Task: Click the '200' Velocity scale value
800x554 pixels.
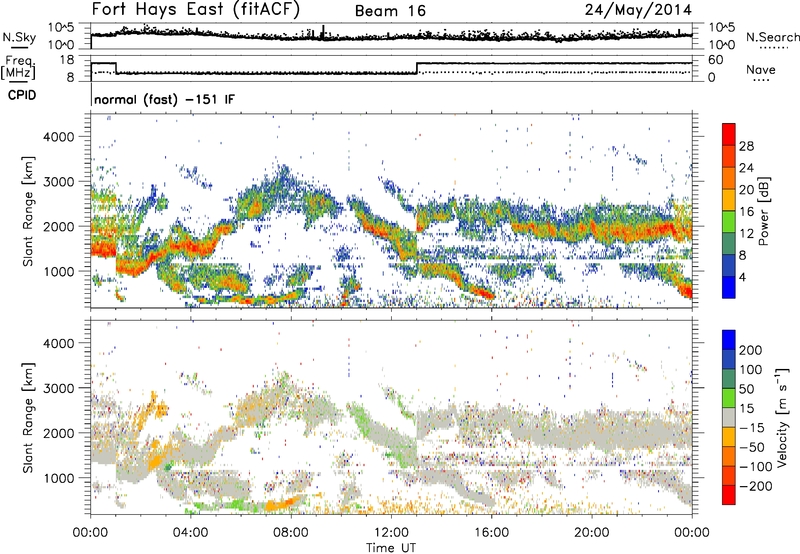Action: click(x=751, y=350)
